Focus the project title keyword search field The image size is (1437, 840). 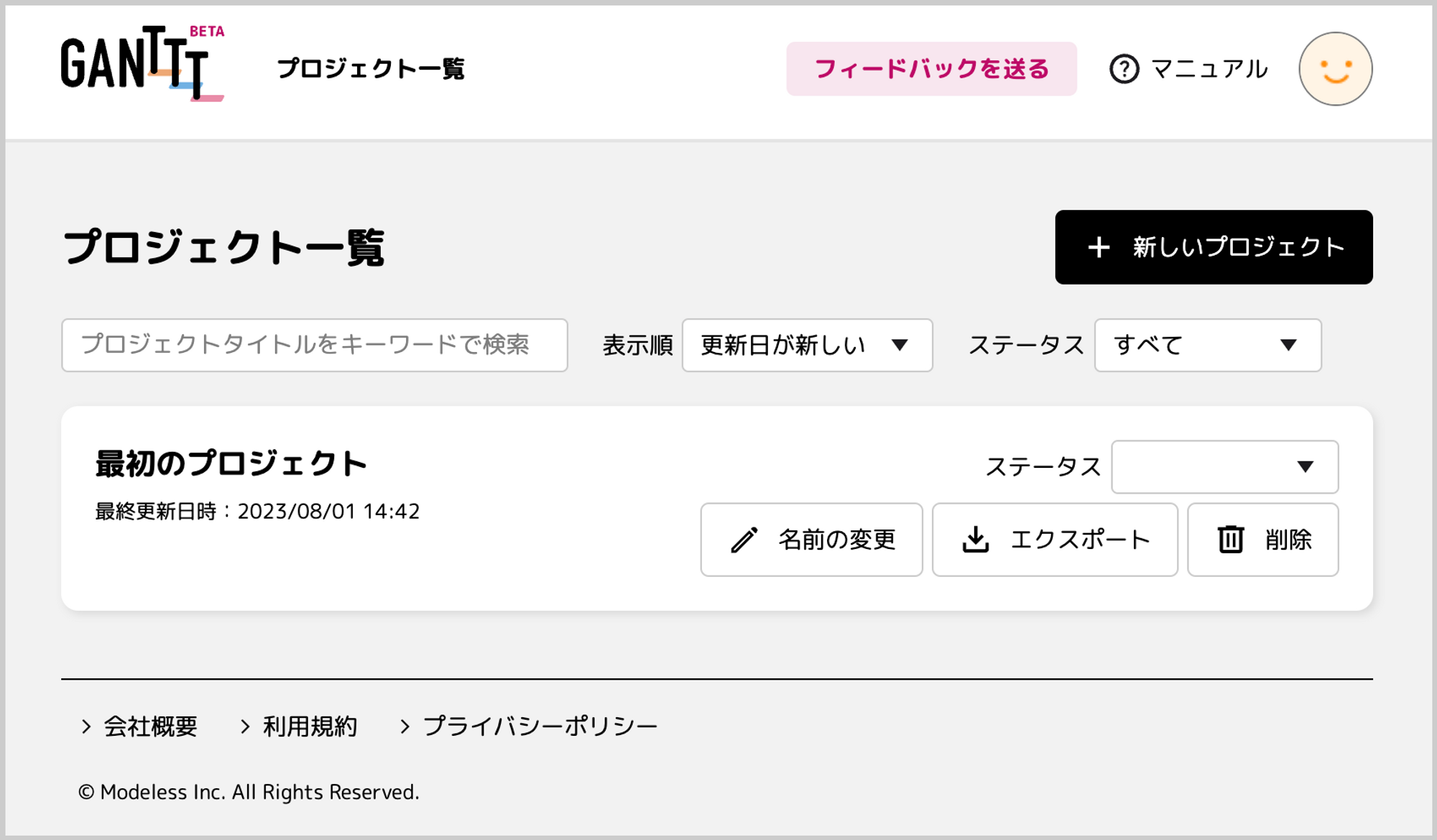coord(315,345)
